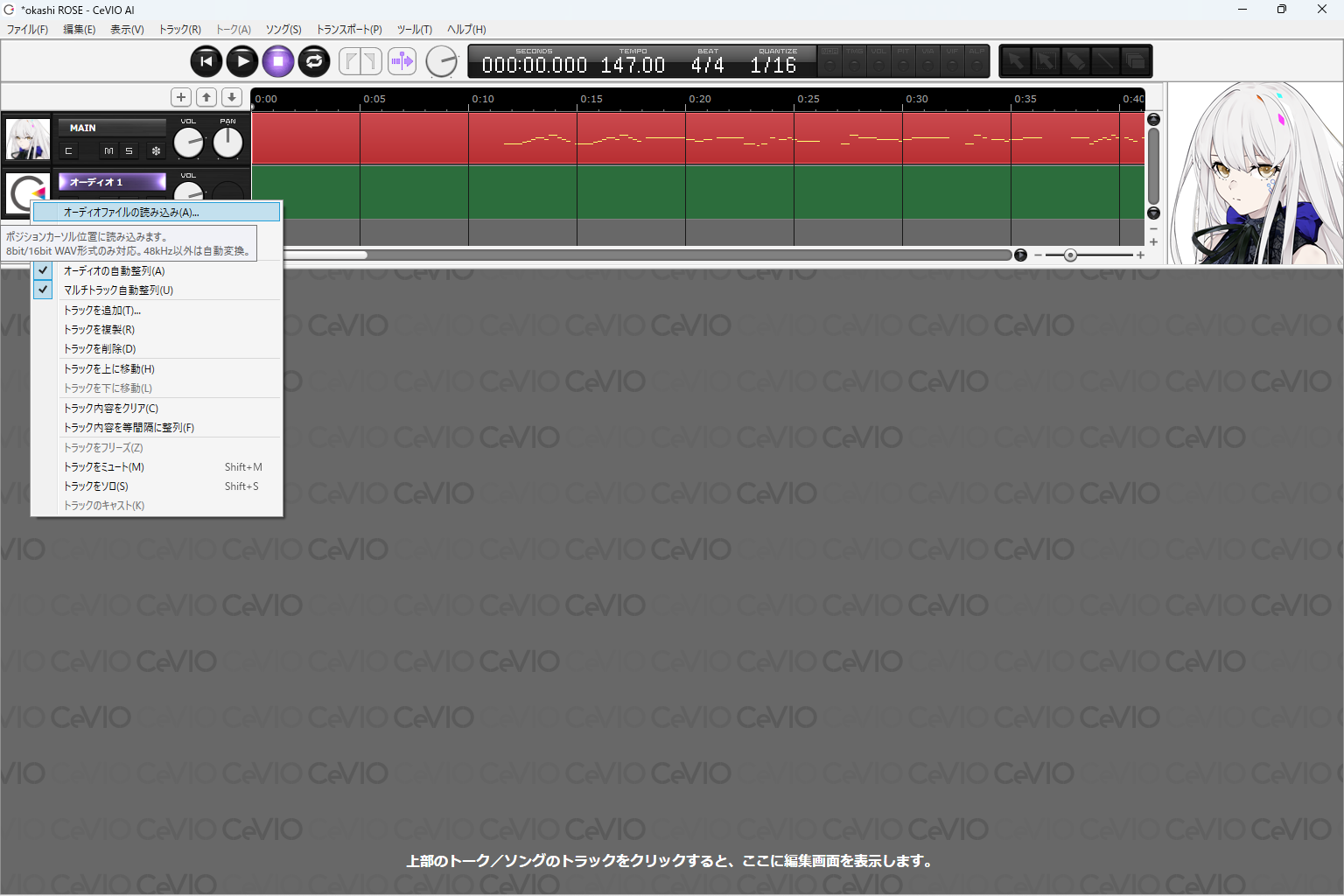The height and width of the screenshot is (896, 1344).
Task: Open the ソング(S) menu
Action: coord(283,30)
